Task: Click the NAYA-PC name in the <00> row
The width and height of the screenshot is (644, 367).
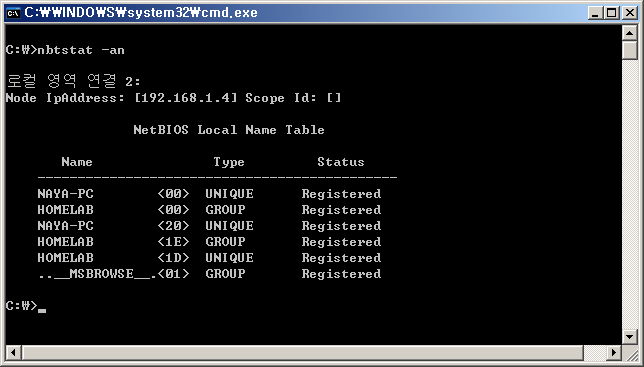Action: click(x=65, y=194)
